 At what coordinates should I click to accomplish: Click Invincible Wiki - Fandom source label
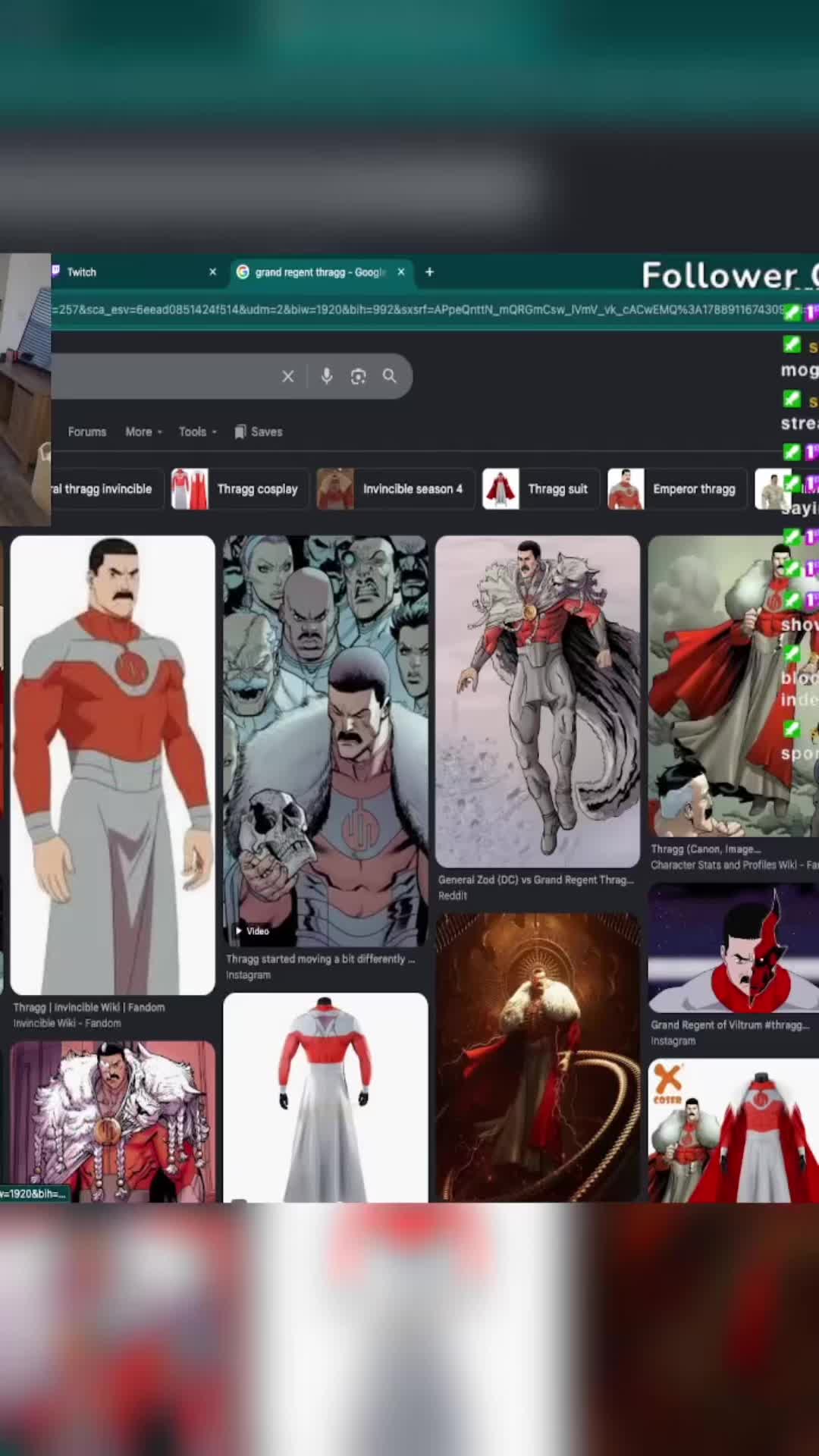67,1023
